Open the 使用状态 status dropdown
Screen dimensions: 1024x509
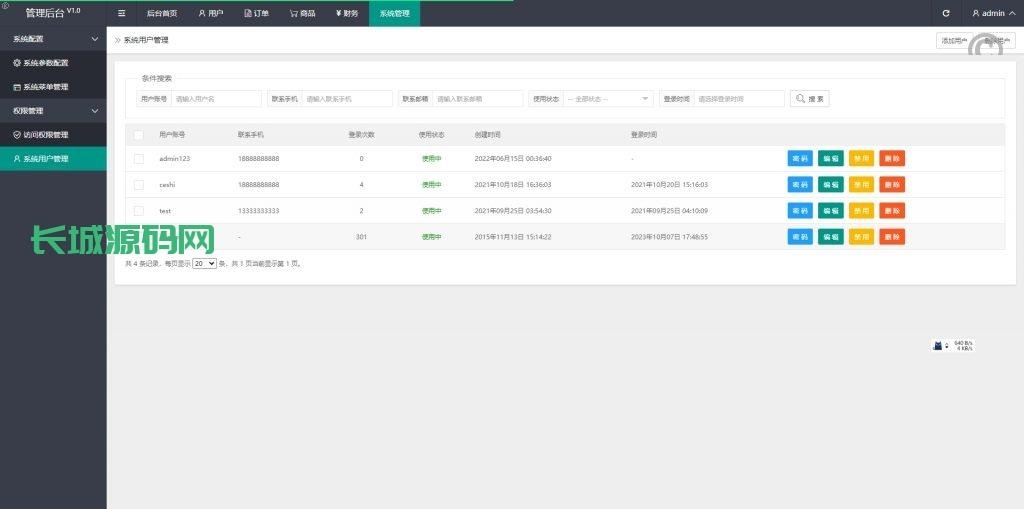point(608,99)
